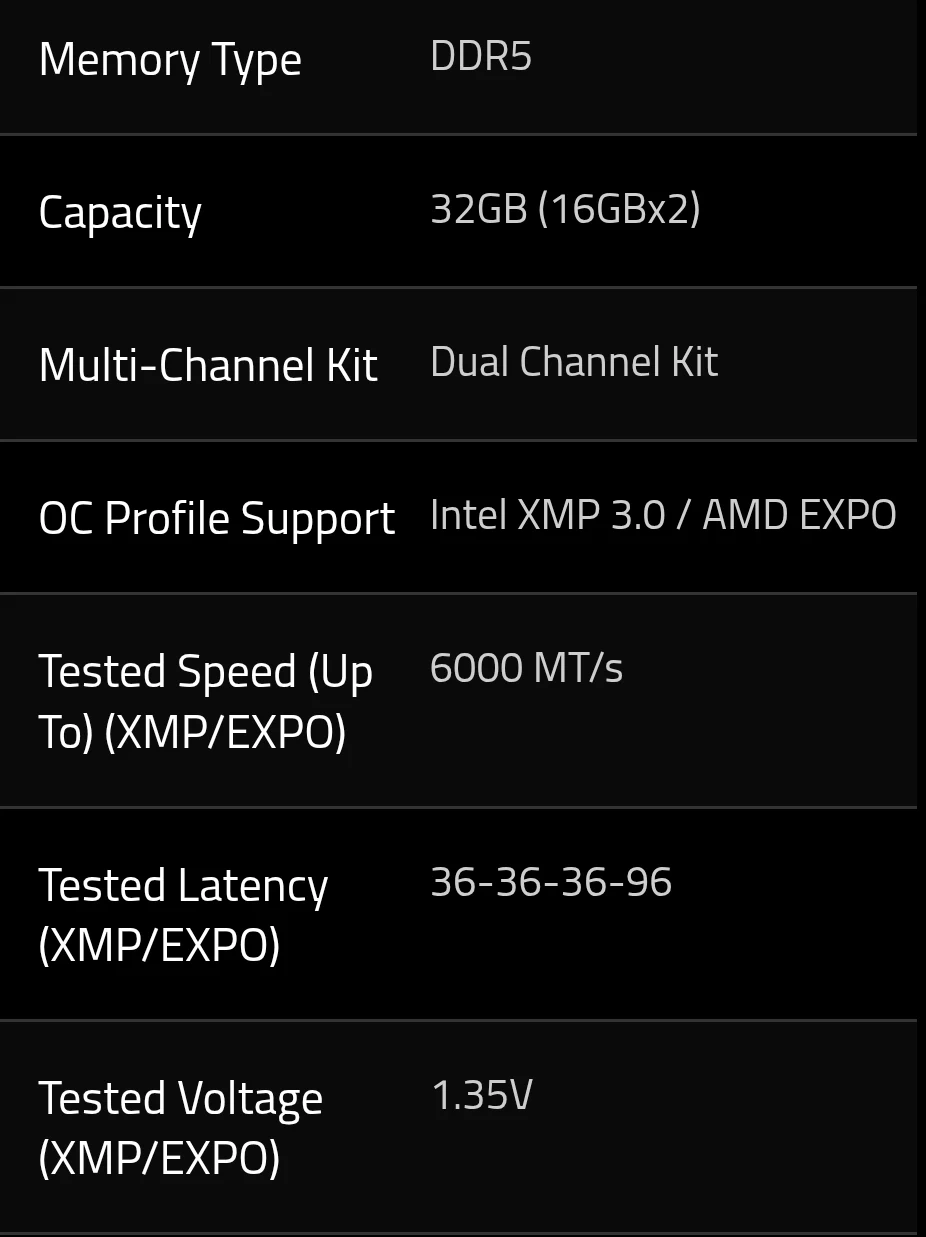
Task: Select the 36-36-36-96 latency value
Action: coord(551,882)
